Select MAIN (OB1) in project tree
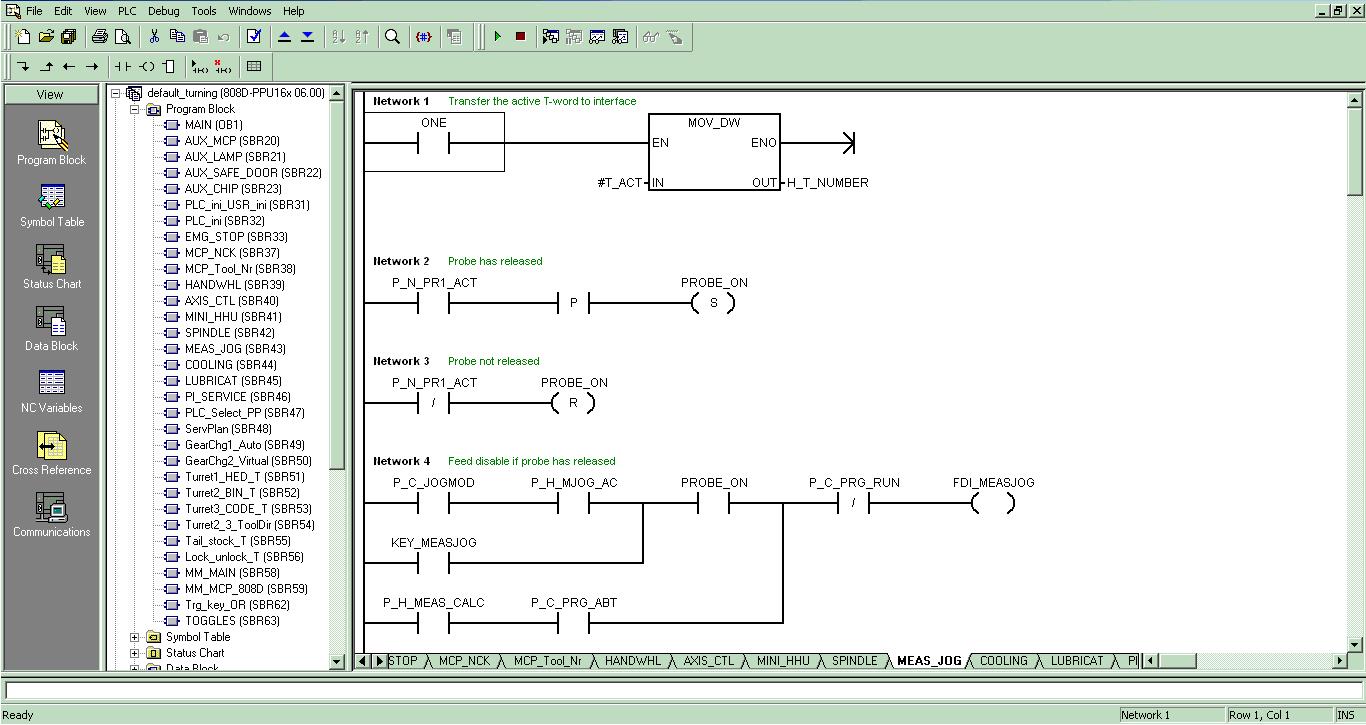Screen dimensions: 1366x725 (x=213, y=125)
